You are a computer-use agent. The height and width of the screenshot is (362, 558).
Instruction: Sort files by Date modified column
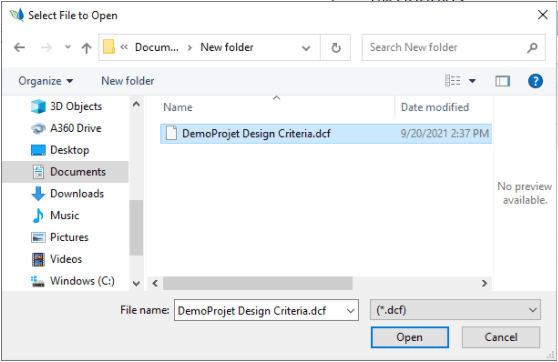(435, 107)
